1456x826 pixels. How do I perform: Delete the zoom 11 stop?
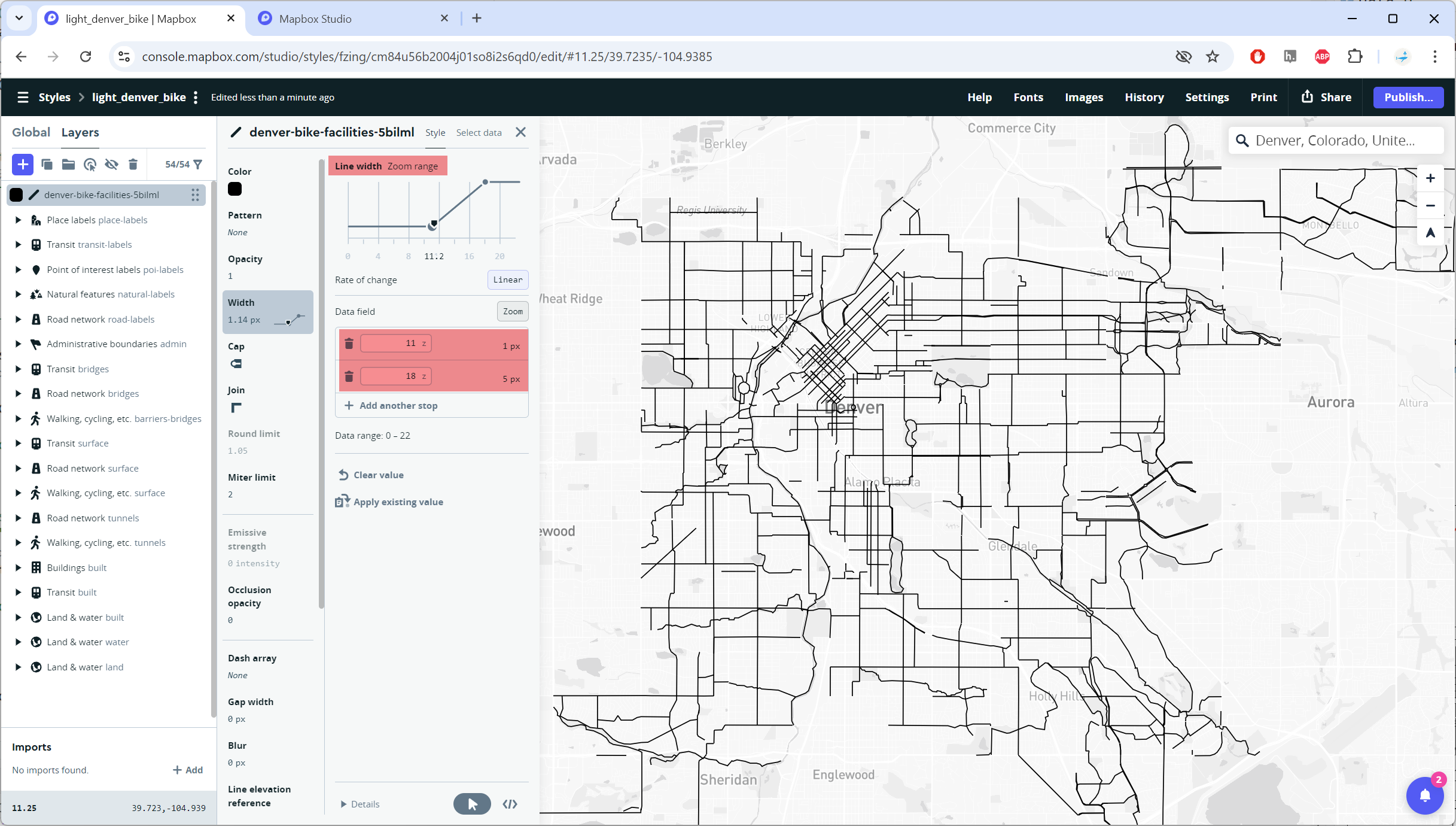point(349,343)
